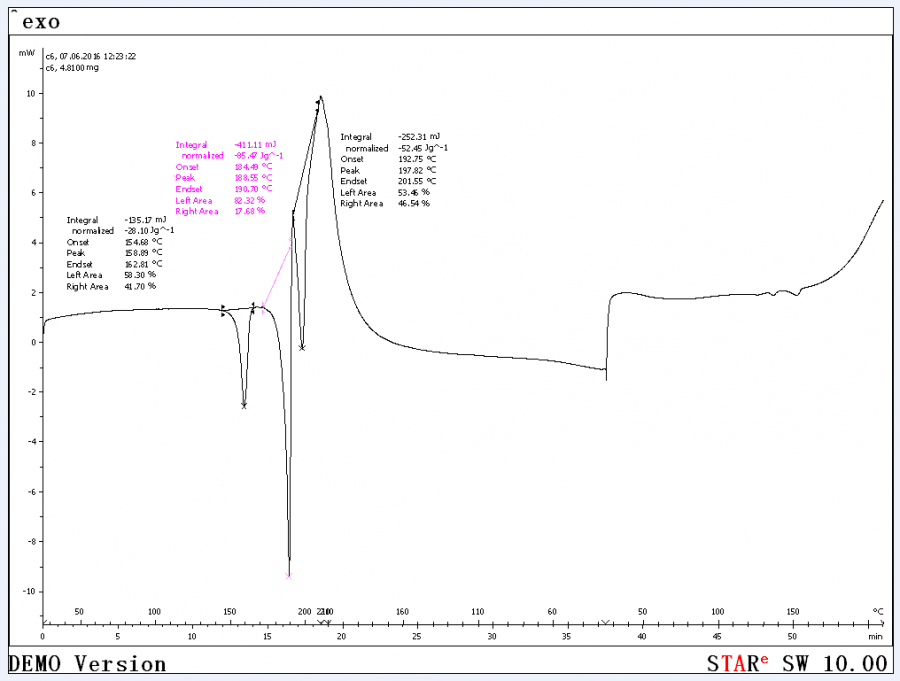Click the exo direction label at top
The image size is (900, 681).
click(x=41, y=22)
